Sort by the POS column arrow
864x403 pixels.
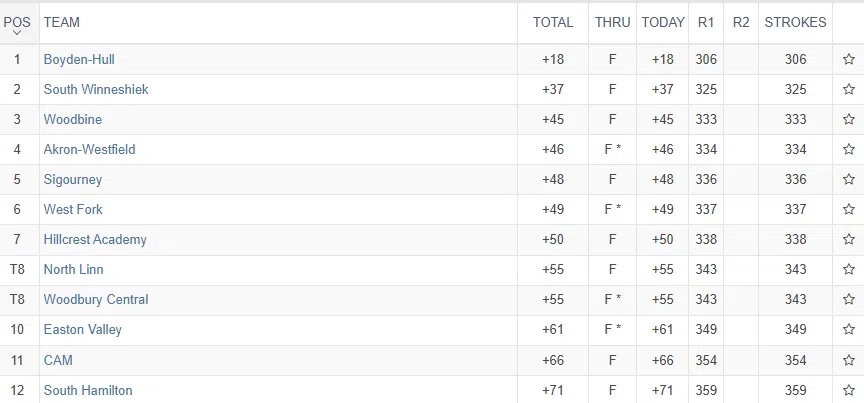(17, 33)
